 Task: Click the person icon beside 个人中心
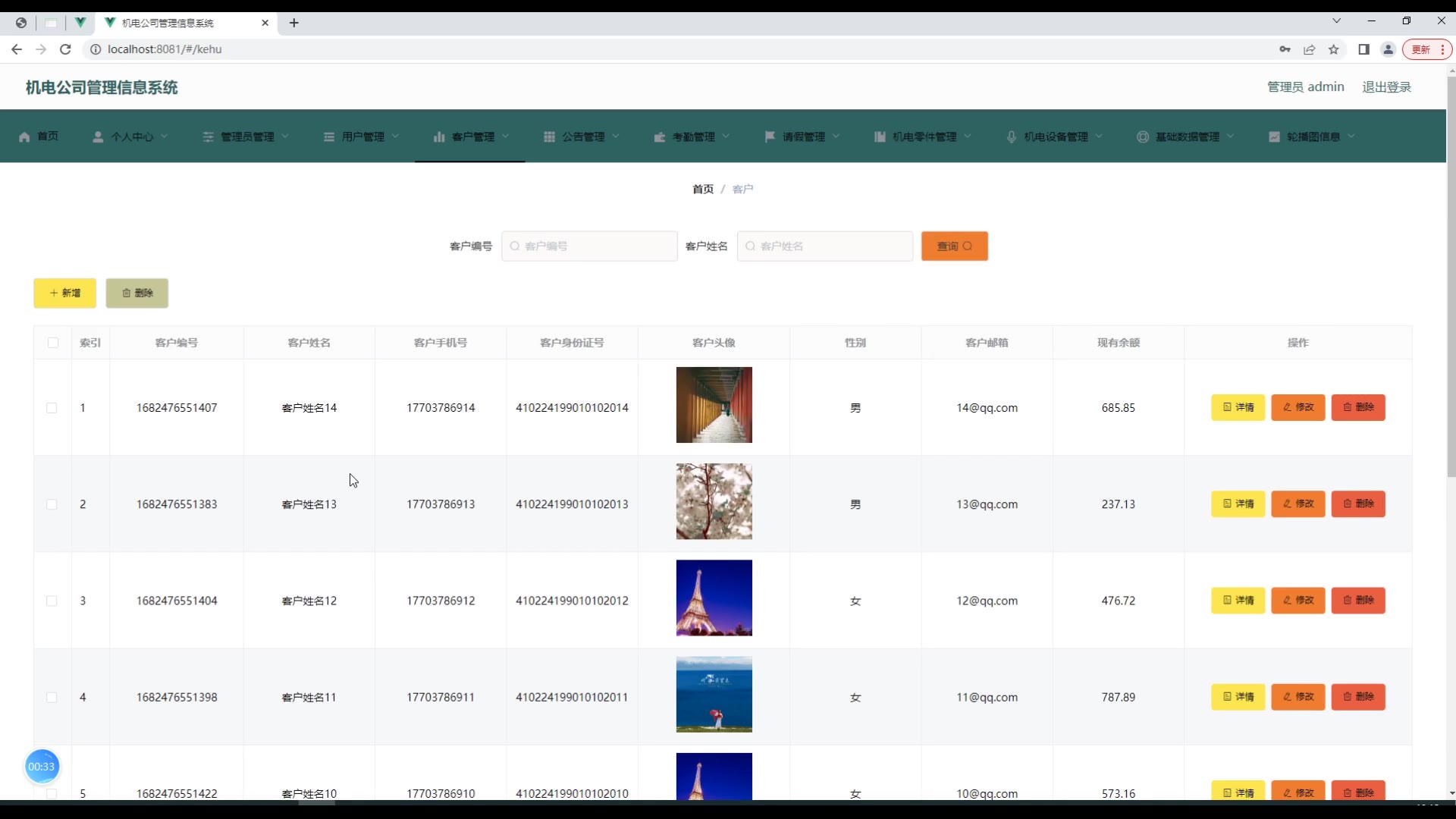pos(98,137)
